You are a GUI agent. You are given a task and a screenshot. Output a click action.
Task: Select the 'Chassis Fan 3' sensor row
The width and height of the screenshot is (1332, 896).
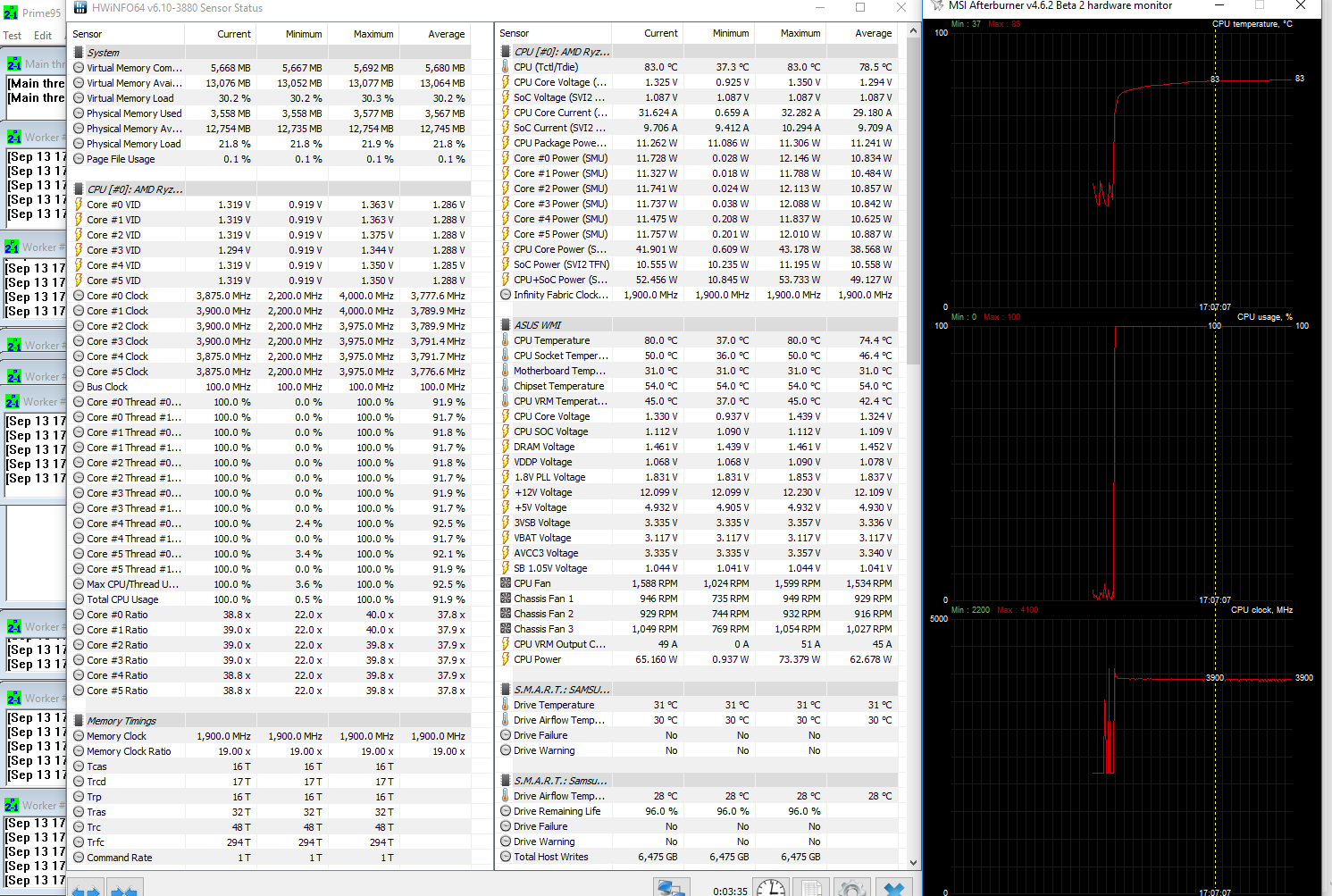click(x=698, y=629)
